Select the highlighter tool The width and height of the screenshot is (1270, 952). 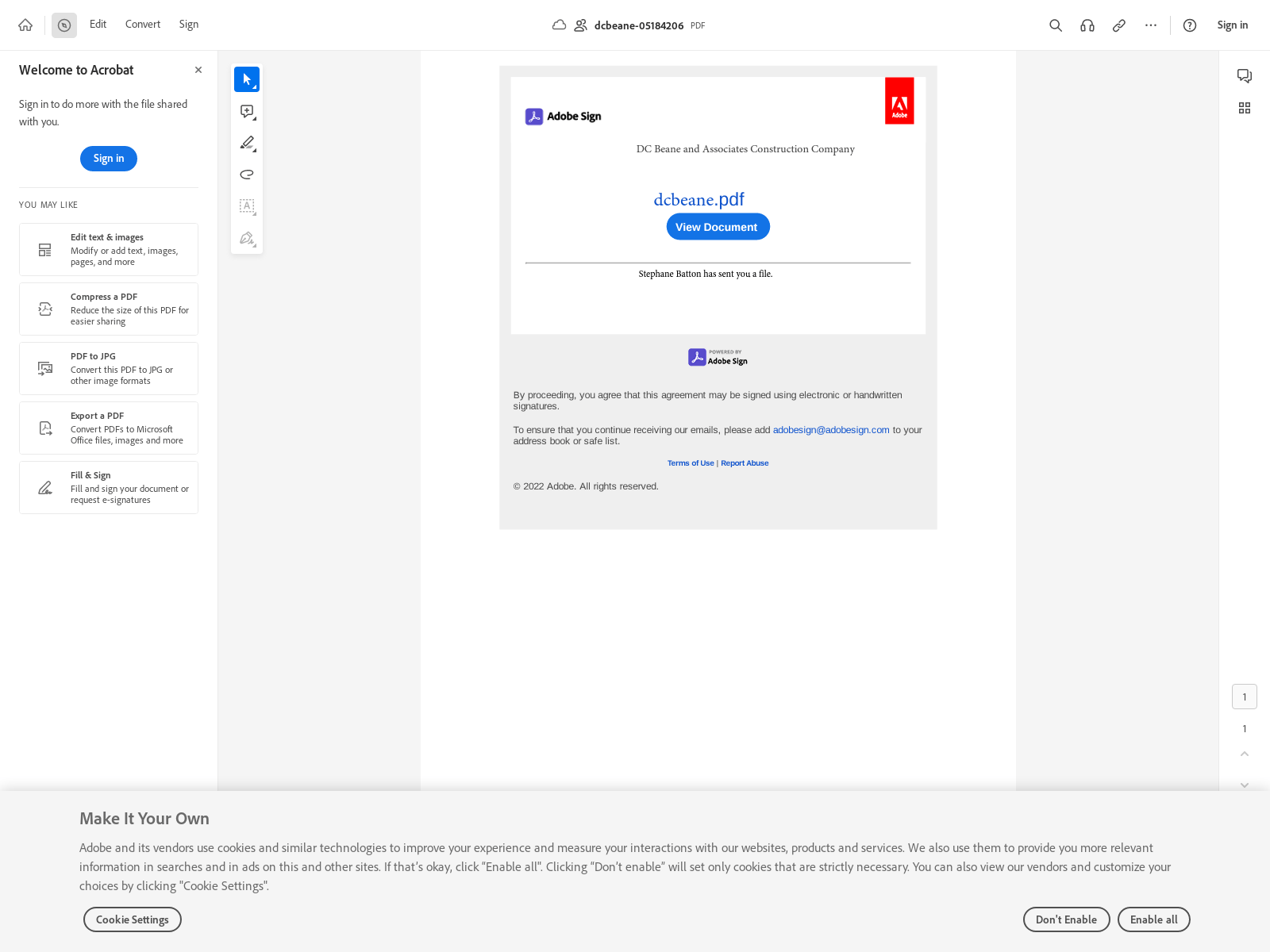click(247, 143)
